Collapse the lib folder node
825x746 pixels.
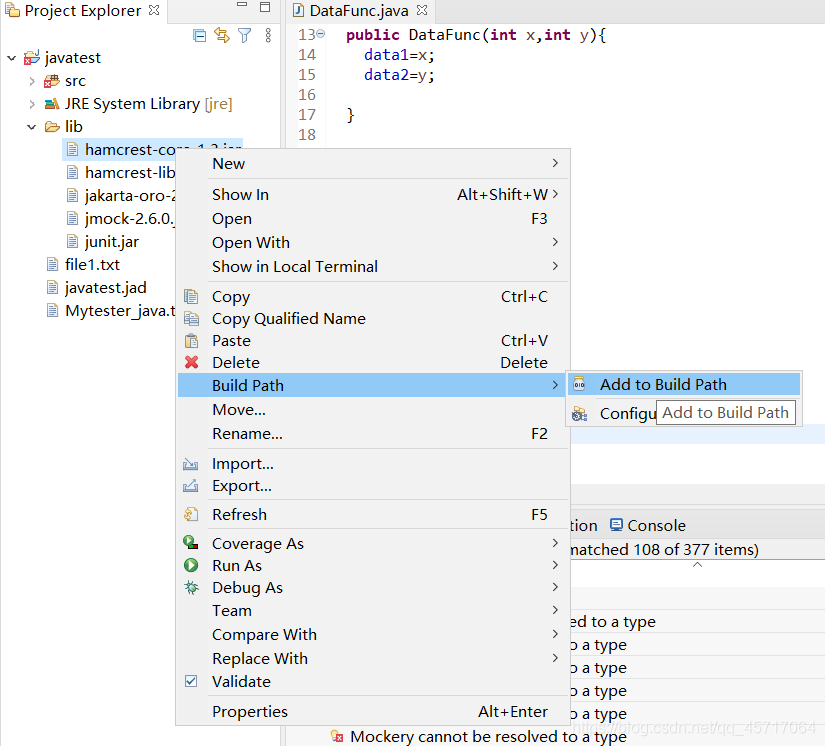(32, 127)
